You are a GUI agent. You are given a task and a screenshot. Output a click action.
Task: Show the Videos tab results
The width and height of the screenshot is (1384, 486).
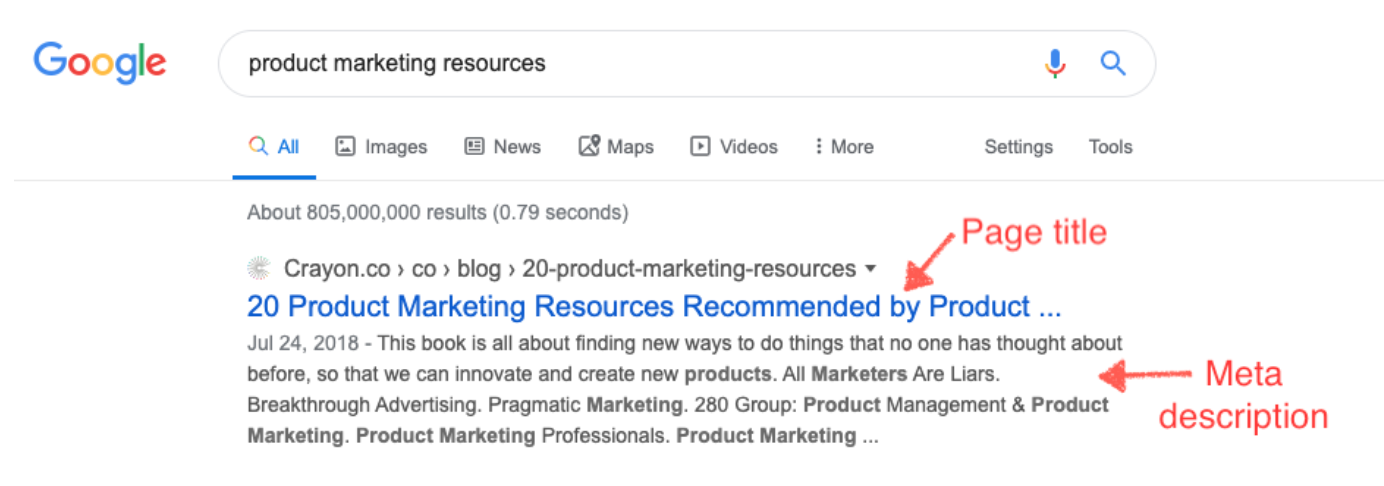tap(734, 147)
